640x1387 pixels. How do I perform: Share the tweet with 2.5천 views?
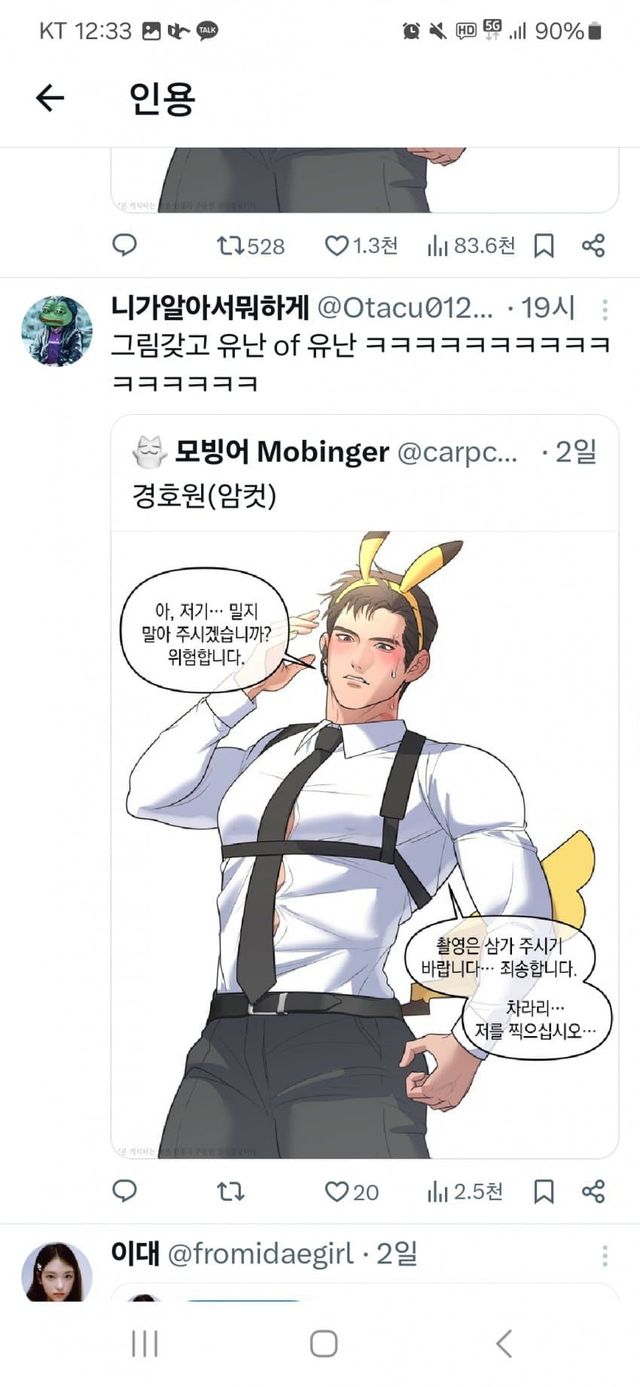pos(593,1191)
